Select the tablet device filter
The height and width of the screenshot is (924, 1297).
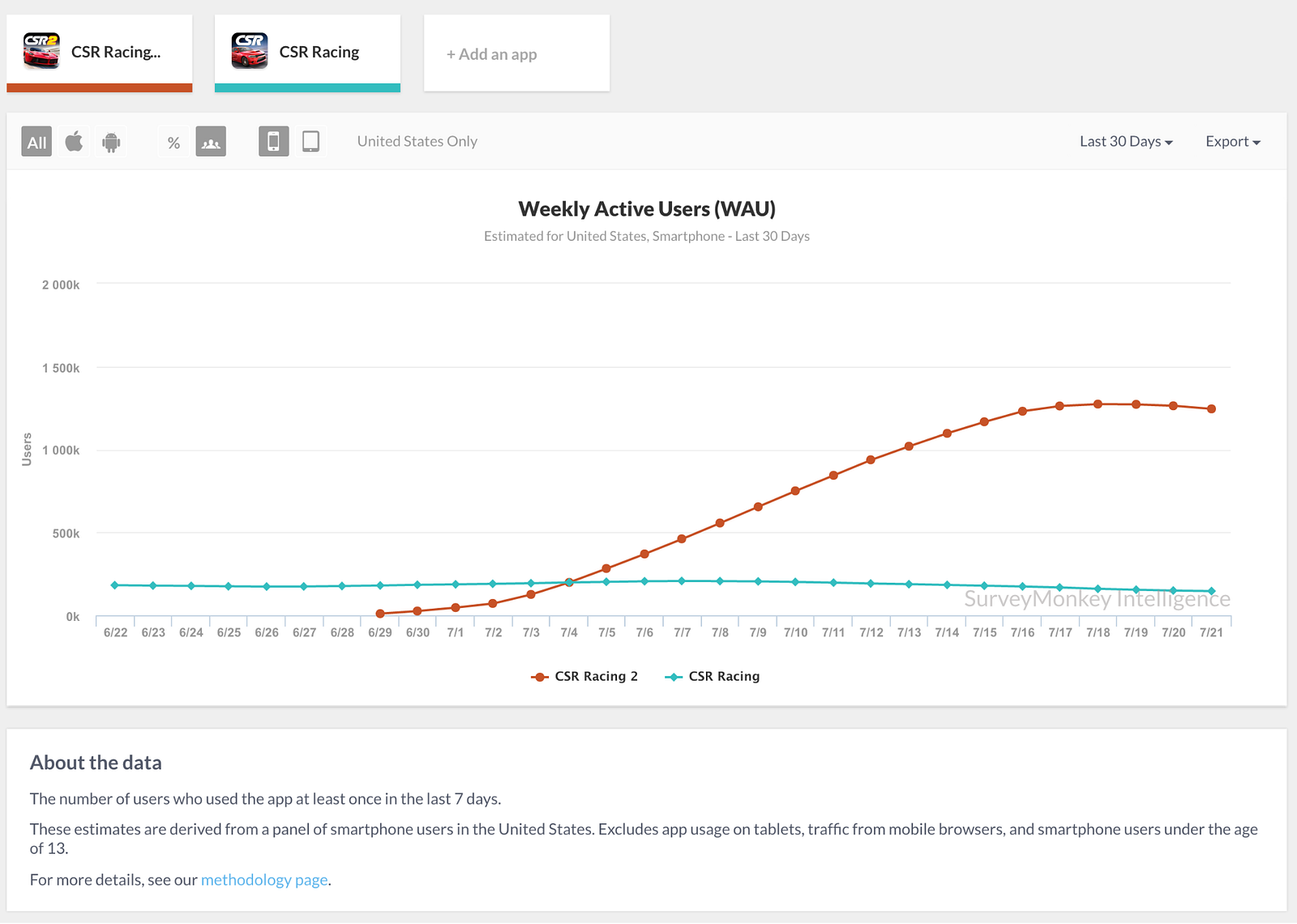[310, 142]
